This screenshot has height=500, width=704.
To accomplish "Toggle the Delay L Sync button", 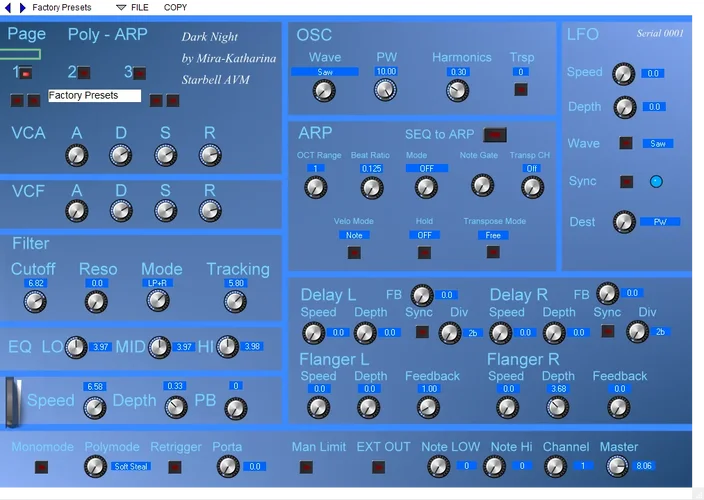I will point(422,332).
